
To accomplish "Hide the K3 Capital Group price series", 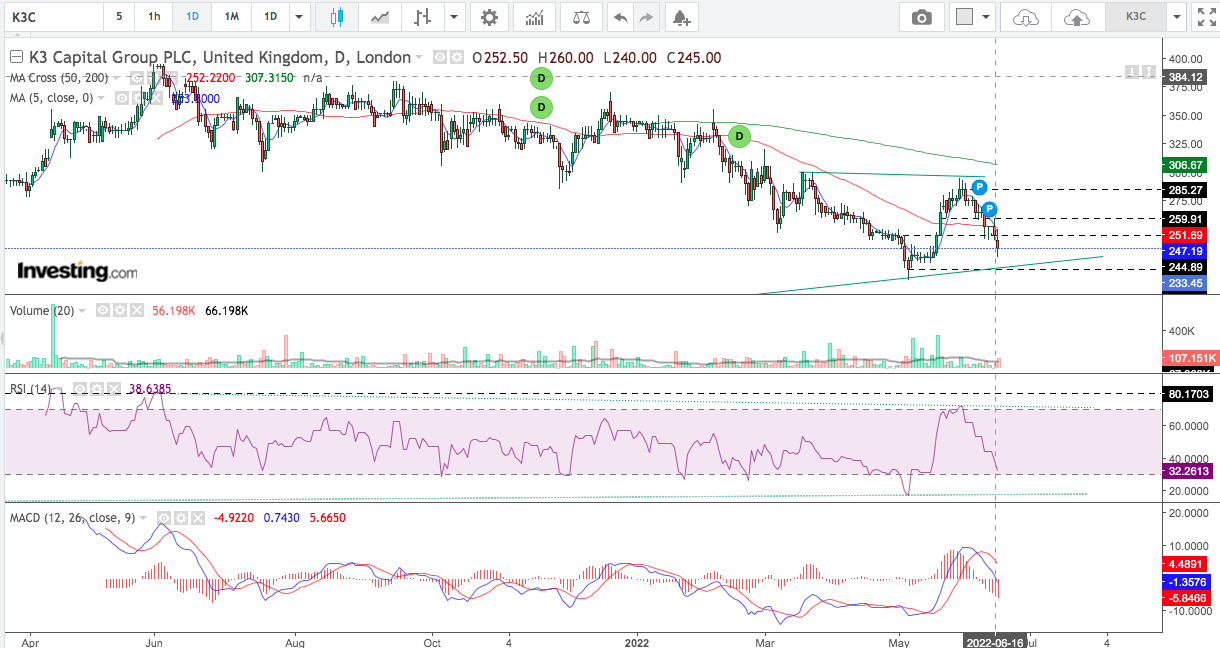I will pos(440,58).
